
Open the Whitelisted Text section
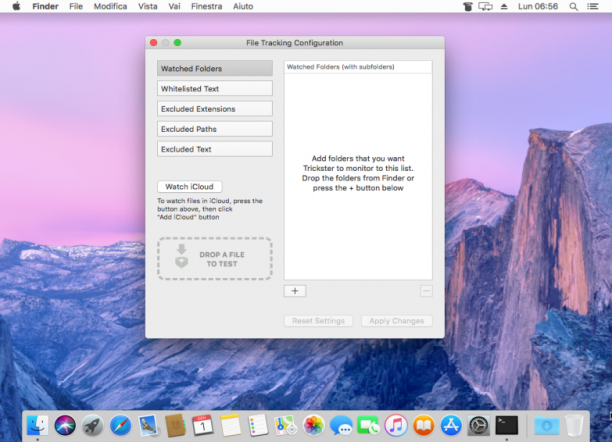(215, 89)
